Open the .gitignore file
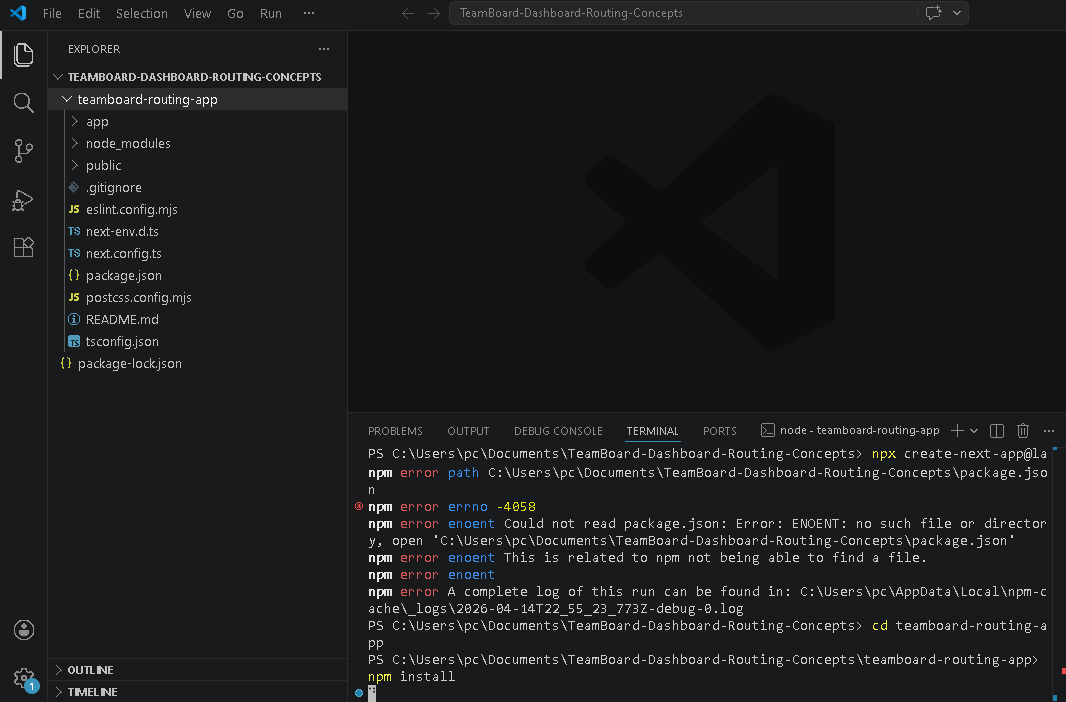Screen dimensions: 1066x702 pyautogui.click(x=197, y=188)
